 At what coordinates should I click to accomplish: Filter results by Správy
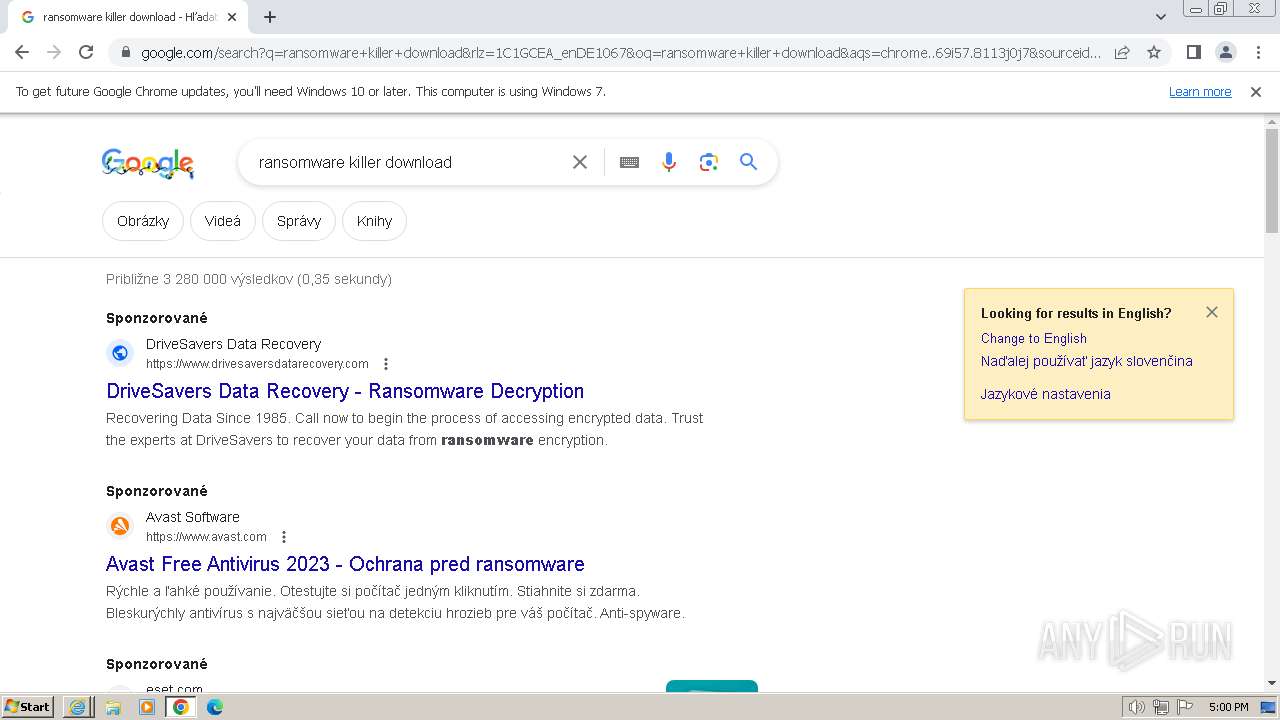(299, 221)
